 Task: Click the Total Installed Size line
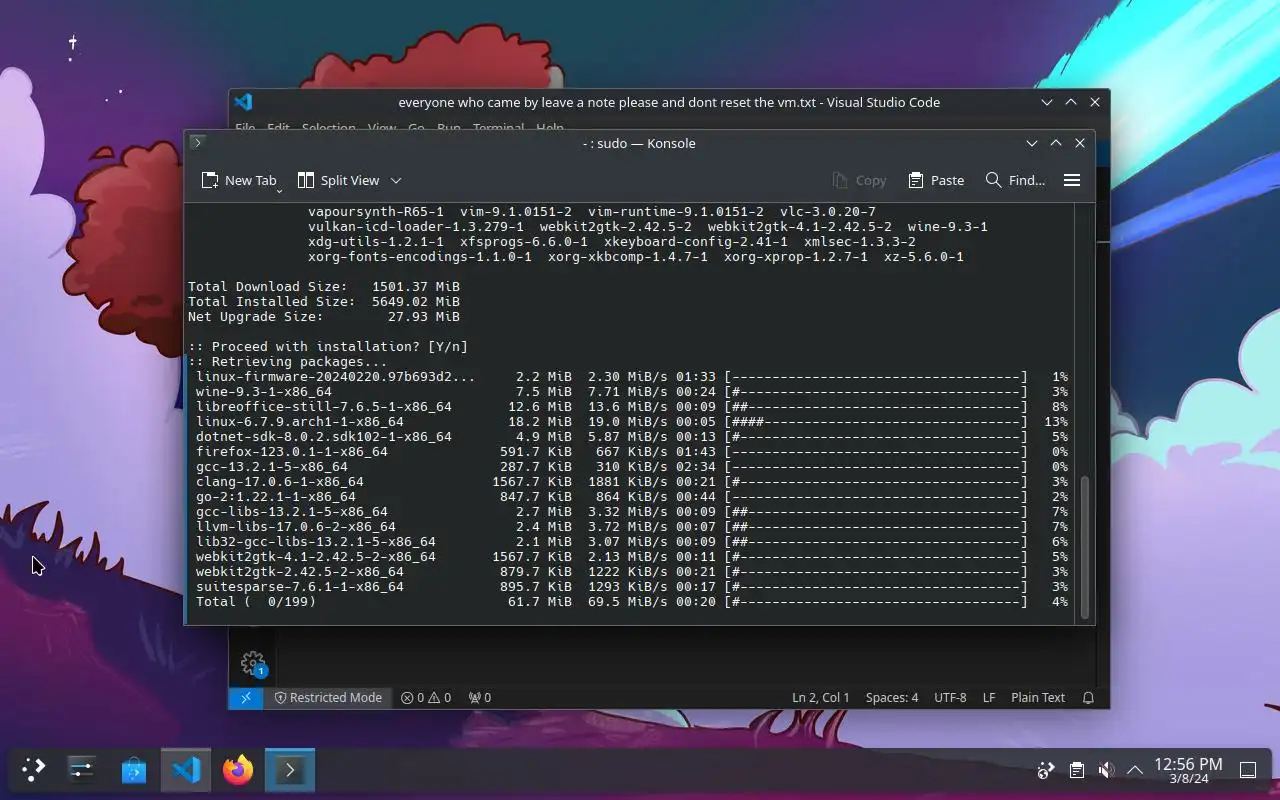pyautogui.click(x=324, y=302)
